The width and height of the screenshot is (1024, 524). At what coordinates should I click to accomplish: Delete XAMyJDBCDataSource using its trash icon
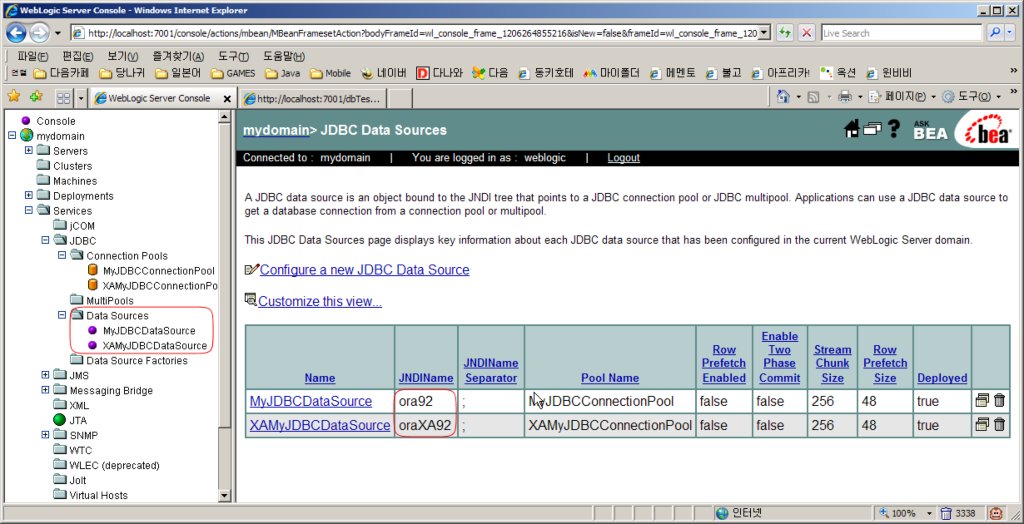click(x=999, y=425)
